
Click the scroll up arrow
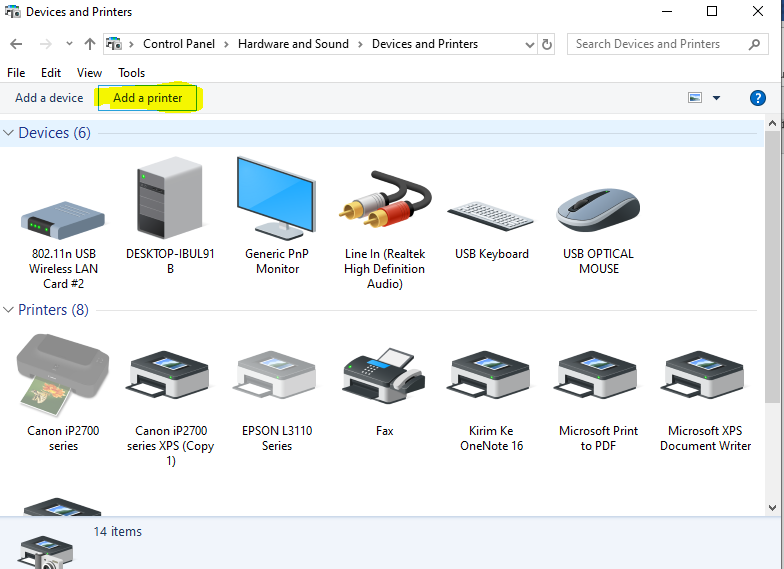tap(772, 123)
